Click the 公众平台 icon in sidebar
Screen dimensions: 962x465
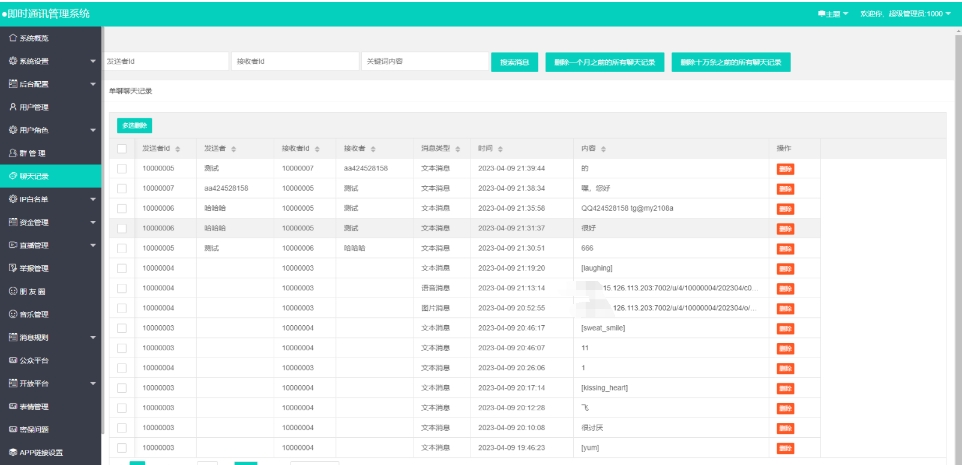point(13,360)
